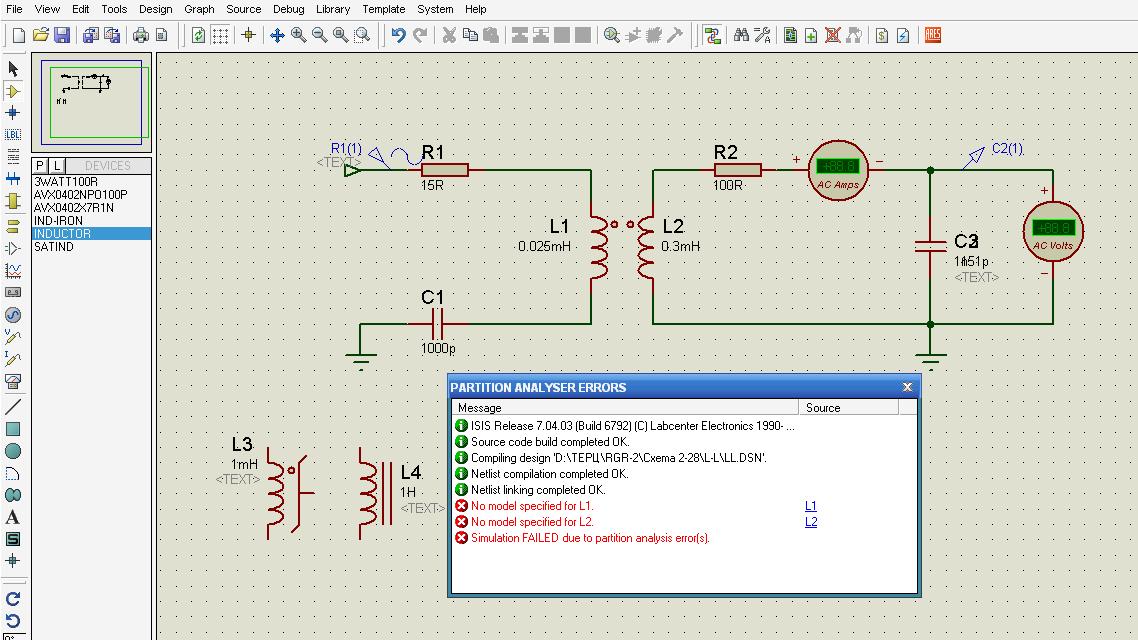Viewport: 1138px width, 640px height.
Task: Click the Save design icon
Action: click(x=62, y=35)
